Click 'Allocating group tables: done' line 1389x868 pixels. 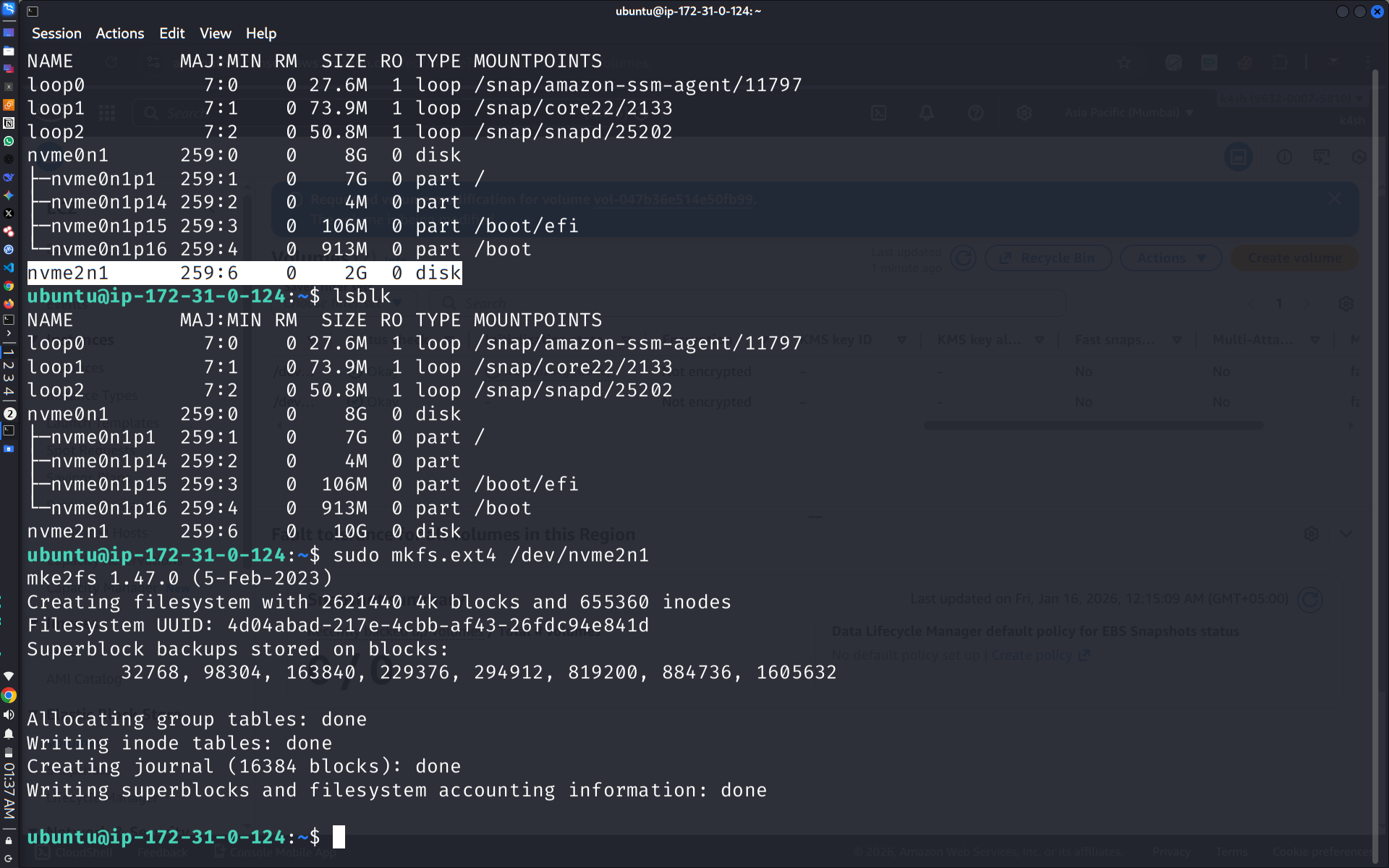click(x=197, y=720)
